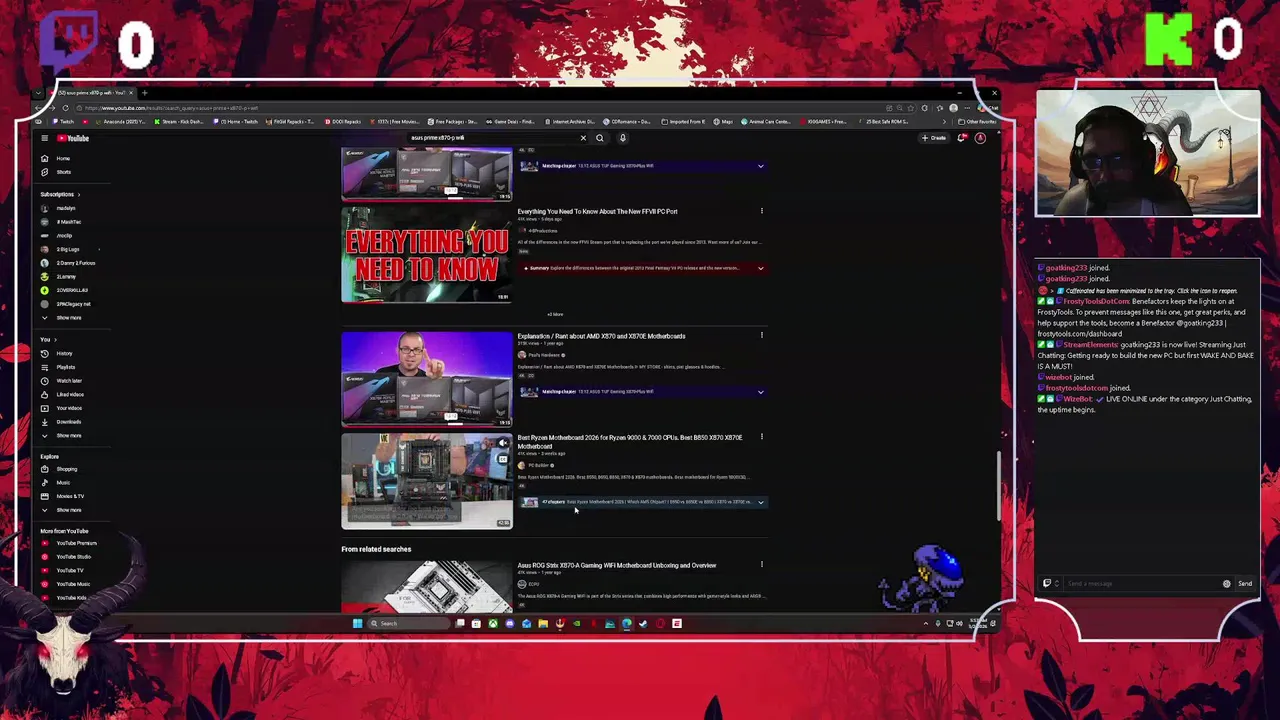This screenshot has height=720, width=1280.
Task: Expand top ASUS TUF chapter row
Action: tap(760, 165)
